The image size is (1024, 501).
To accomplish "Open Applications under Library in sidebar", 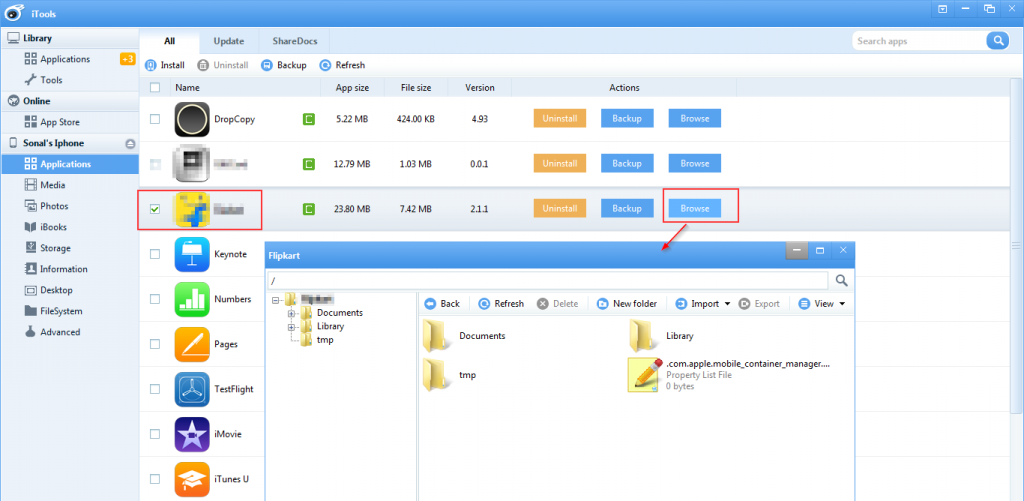I will point(65,59).
